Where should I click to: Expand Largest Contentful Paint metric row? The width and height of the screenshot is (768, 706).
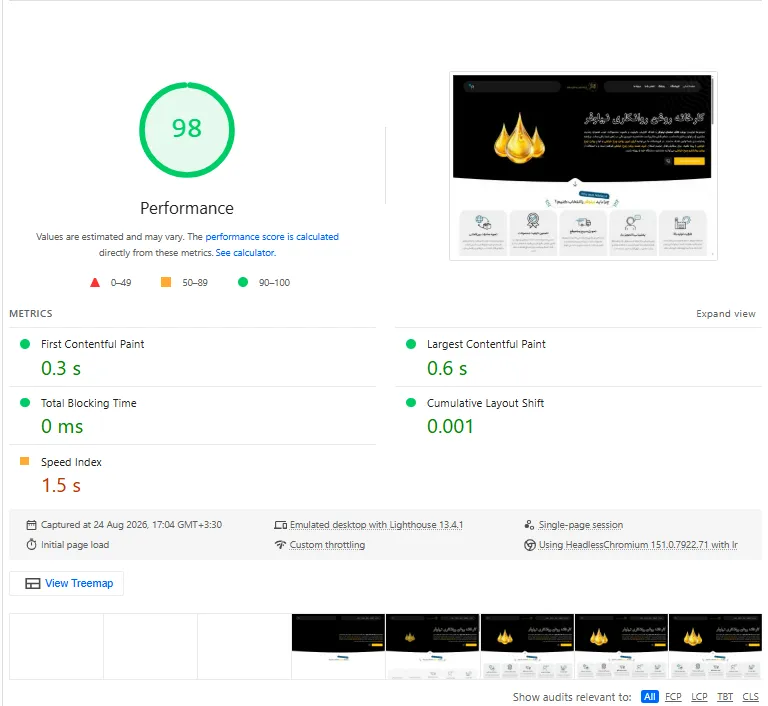578,357
